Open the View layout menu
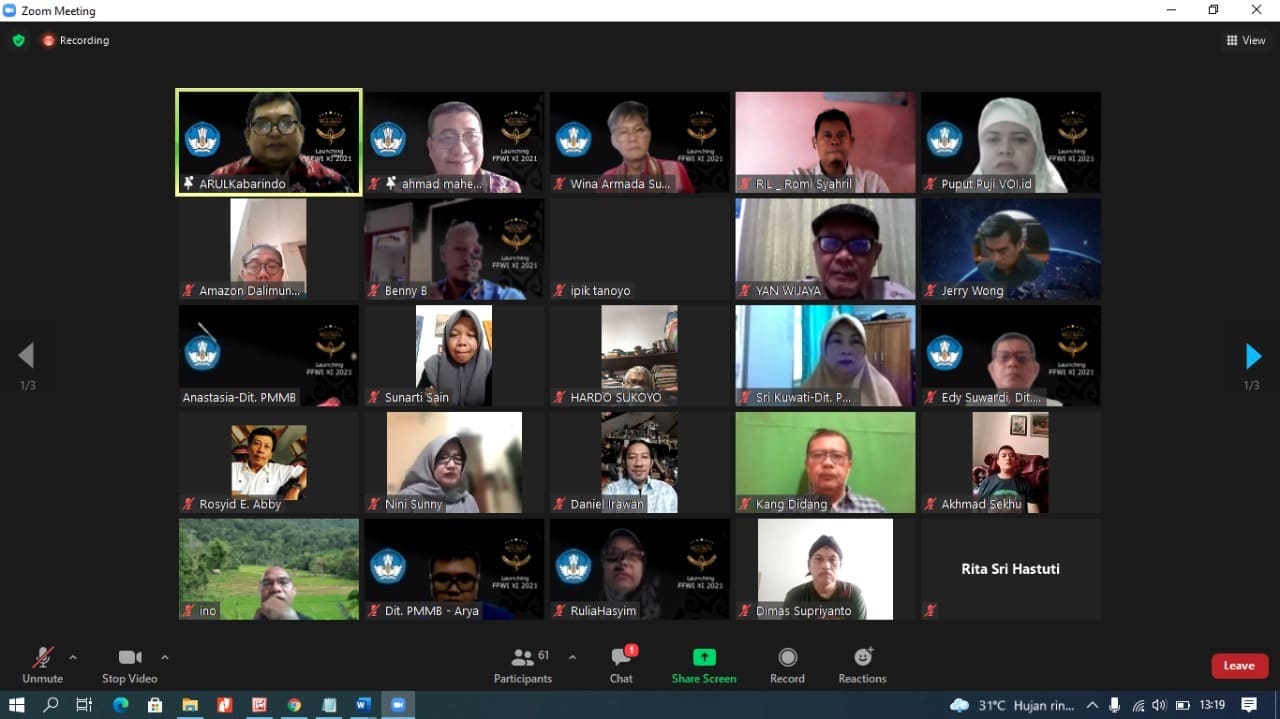The image size is (1280, 719). [1245, 40]
